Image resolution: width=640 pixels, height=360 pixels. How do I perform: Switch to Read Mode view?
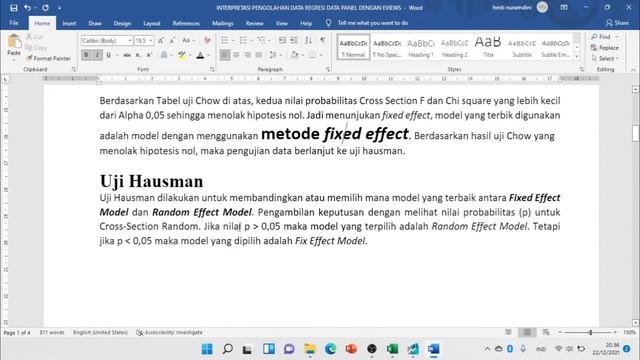[508, 332]
